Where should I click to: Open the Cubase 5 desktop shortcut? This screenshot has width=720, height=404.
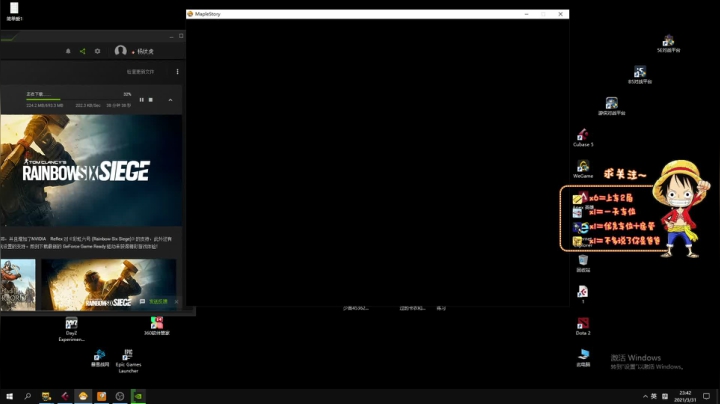pyautogui.click(x=583, y=138)
